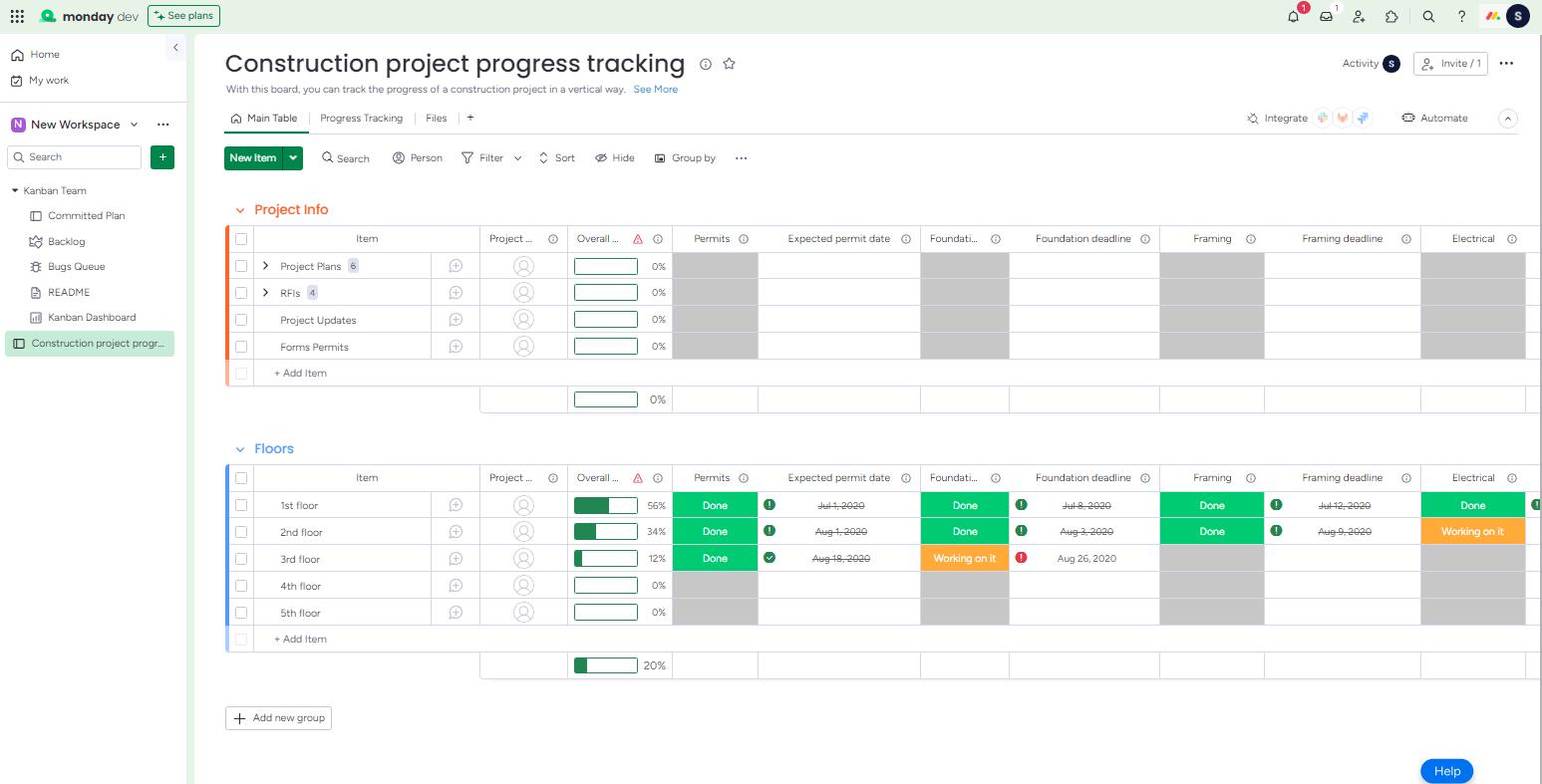Select the 1st floor row checkbox

(241, 505)
